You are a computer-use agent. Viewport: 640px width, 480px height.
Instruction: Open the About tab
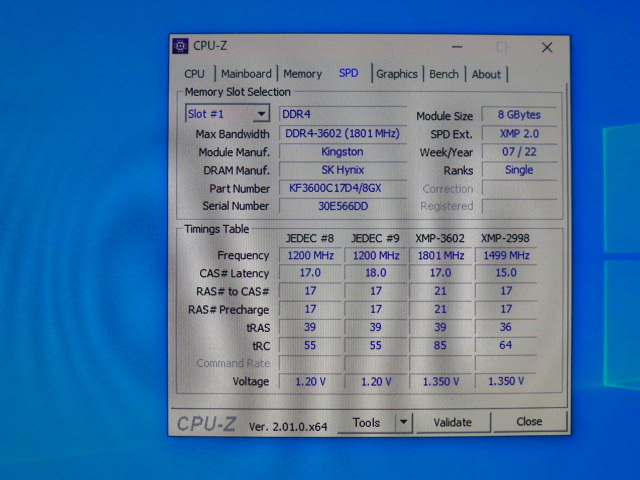tap(486, 74)
